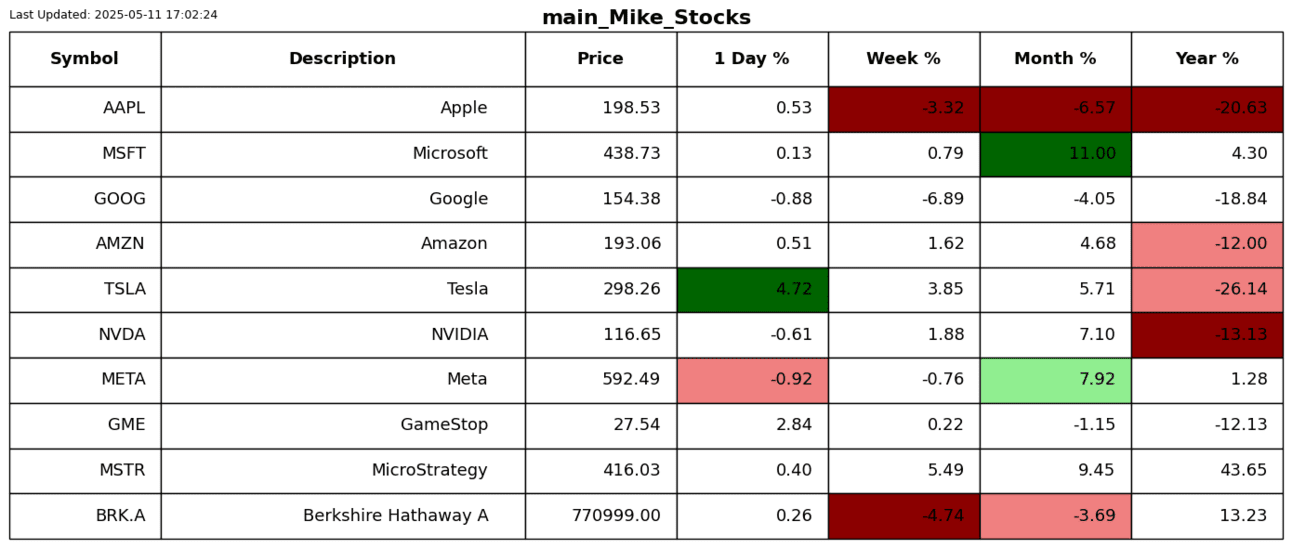Click the Month % column header
The width and height of the screenshot is (1292, 548).
1055,59
